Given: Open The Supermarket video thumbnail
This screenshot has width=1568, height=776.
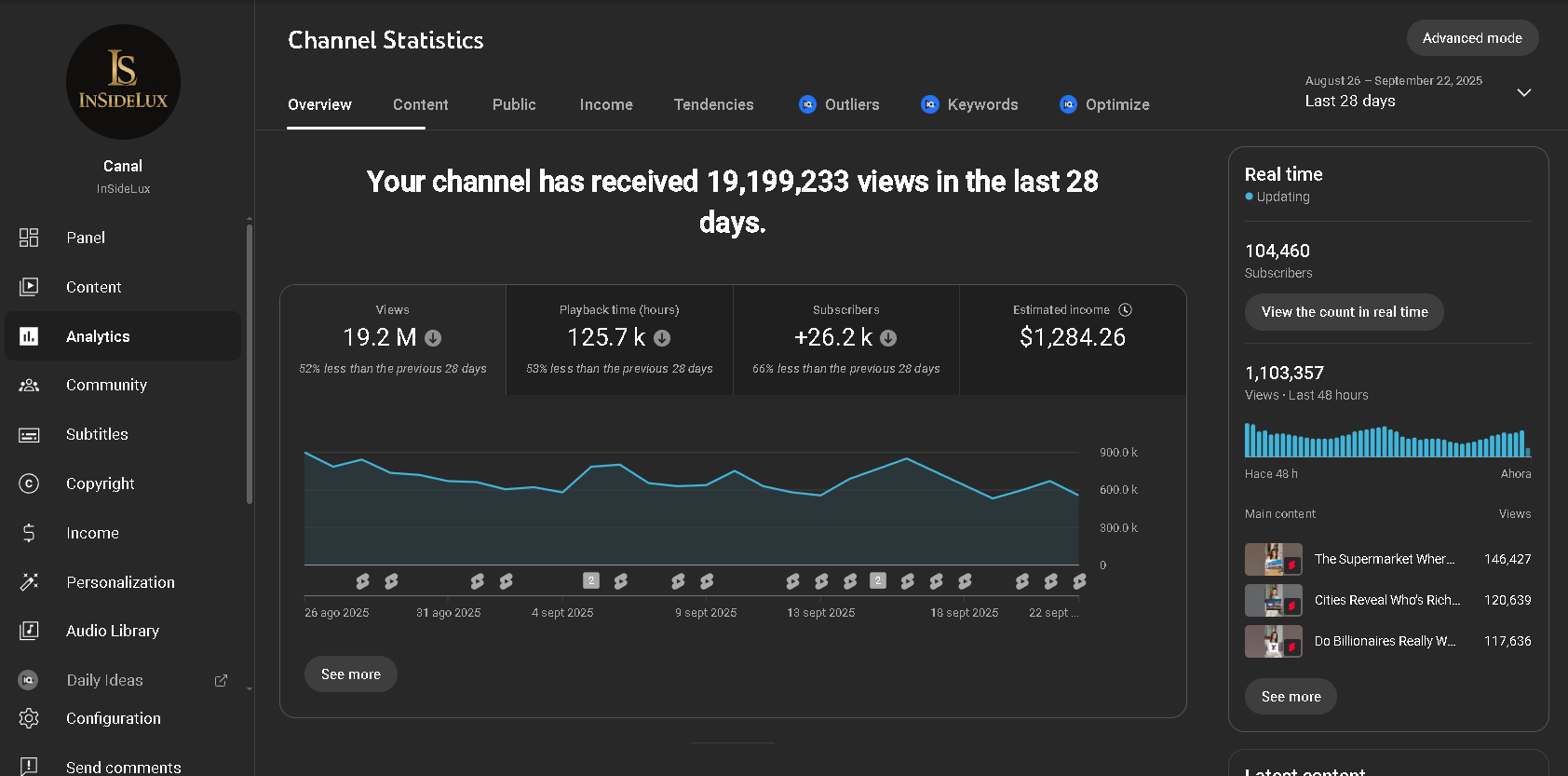Looking at the screenshot, I should click(1273, 559).
